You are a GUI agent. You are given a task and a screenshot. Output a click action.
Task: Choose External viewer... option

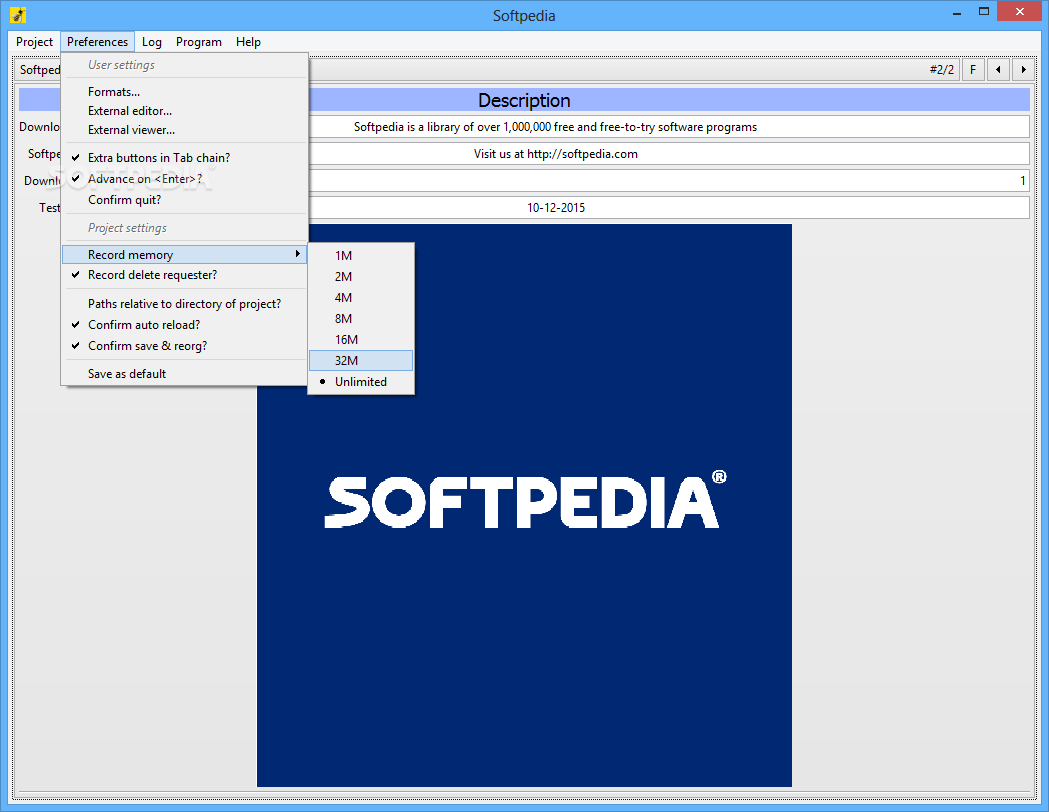coord(185,130)
